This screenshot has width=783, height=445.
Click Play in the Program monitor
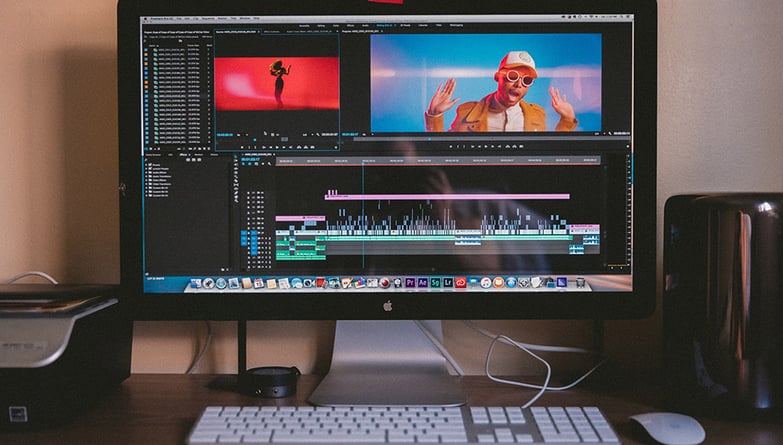pyautogui.click(x=486, y=146)
